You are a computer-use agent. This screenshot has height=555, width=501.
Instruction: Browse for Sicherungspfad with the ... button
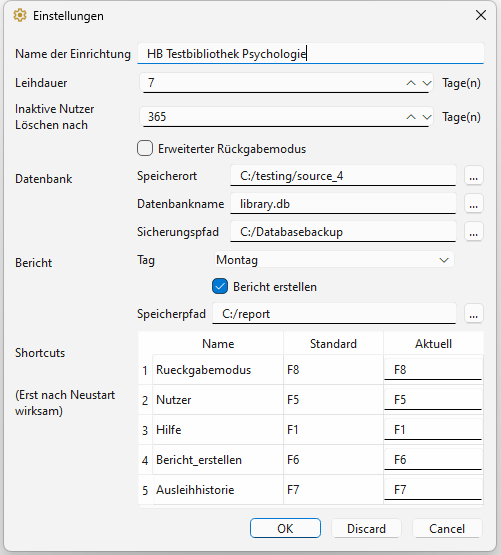tap(474, 232)
